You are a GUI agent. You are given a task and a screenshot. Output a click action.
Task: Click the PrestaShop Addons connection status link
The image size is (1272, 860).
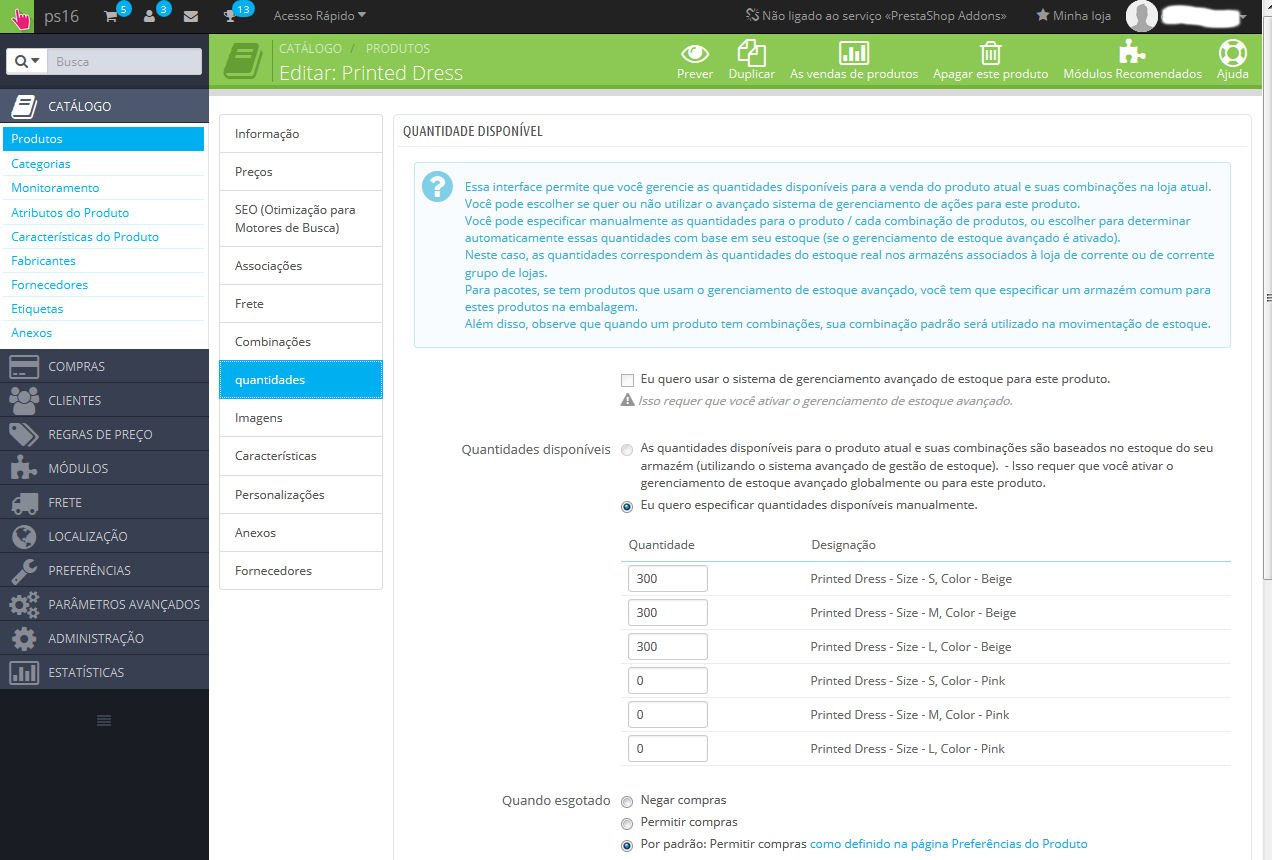(876, 16)
